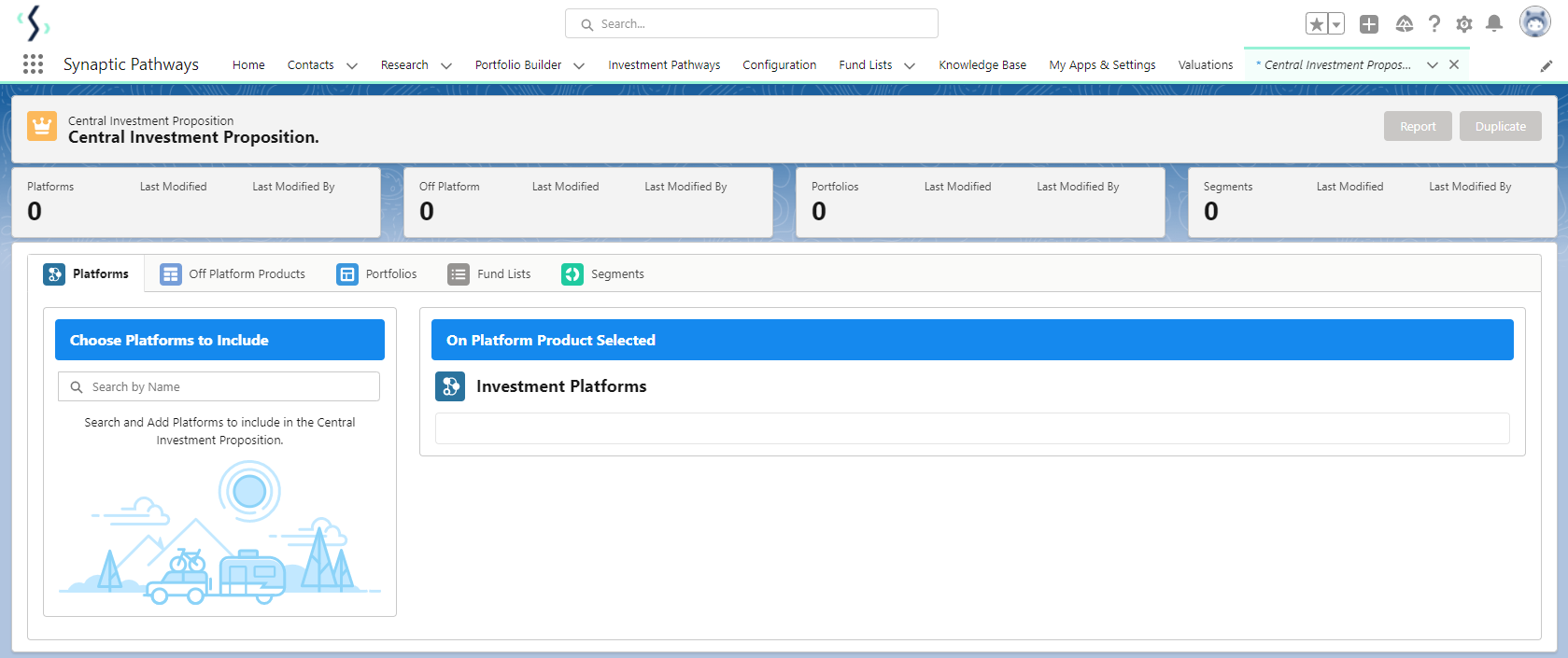
Task: Expand the Contacts menu chevron
Action: tap(352, 65)
